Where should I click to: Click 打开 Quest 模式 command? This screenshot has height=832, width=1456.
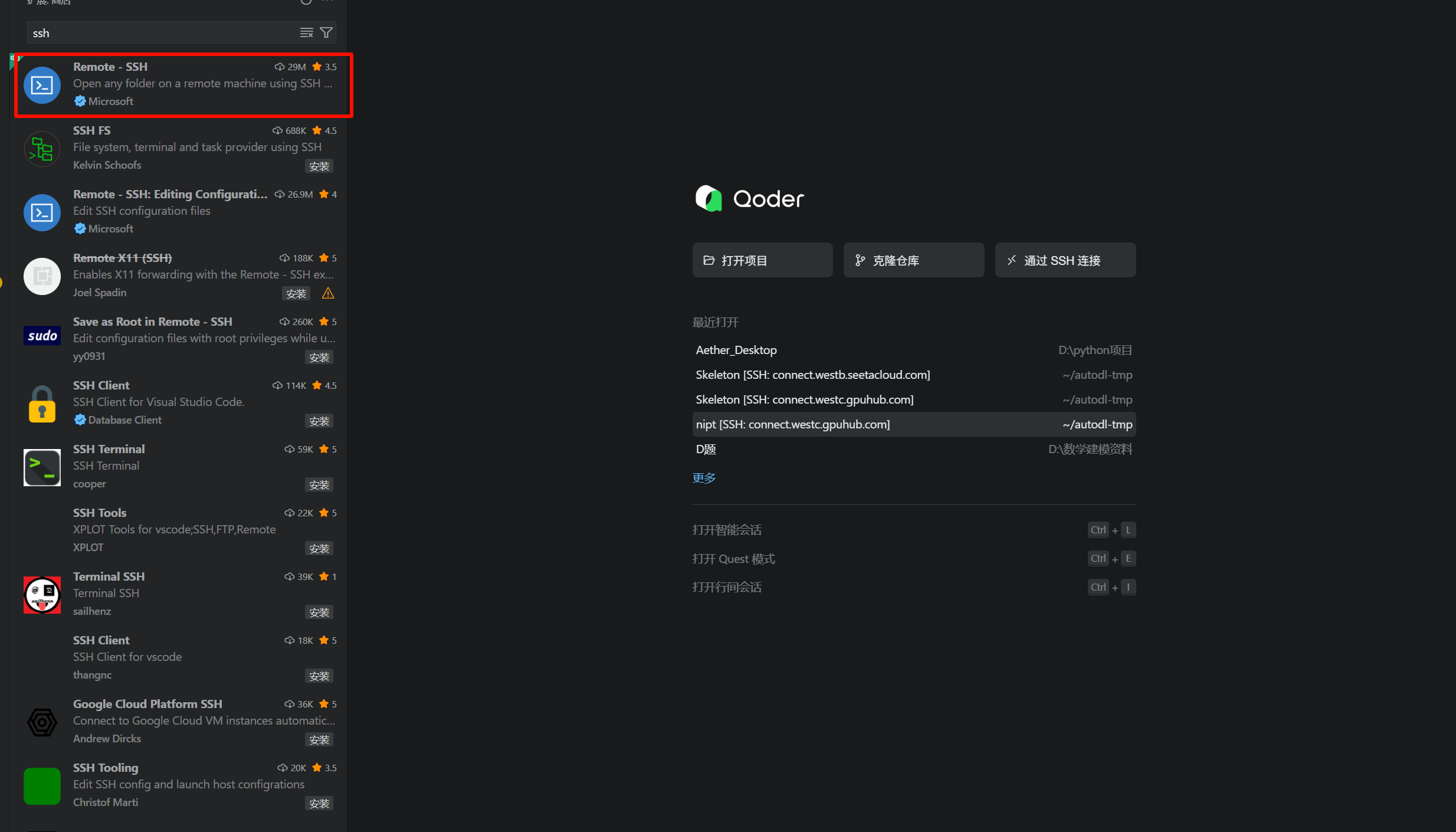(x=734, y=559)
